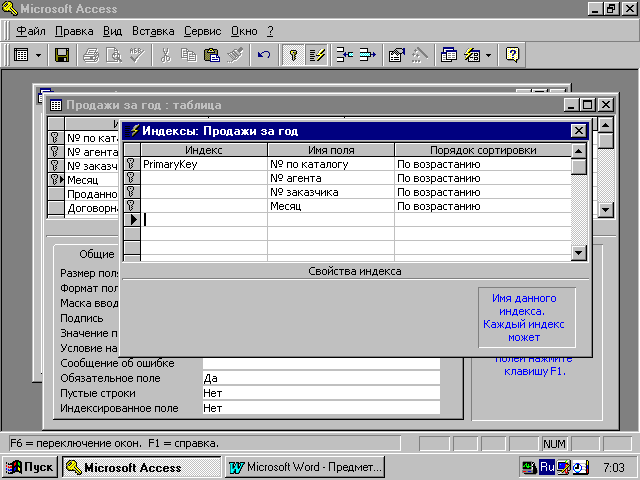Select the Месяц field cell in Indexes

tap(331, 206)
